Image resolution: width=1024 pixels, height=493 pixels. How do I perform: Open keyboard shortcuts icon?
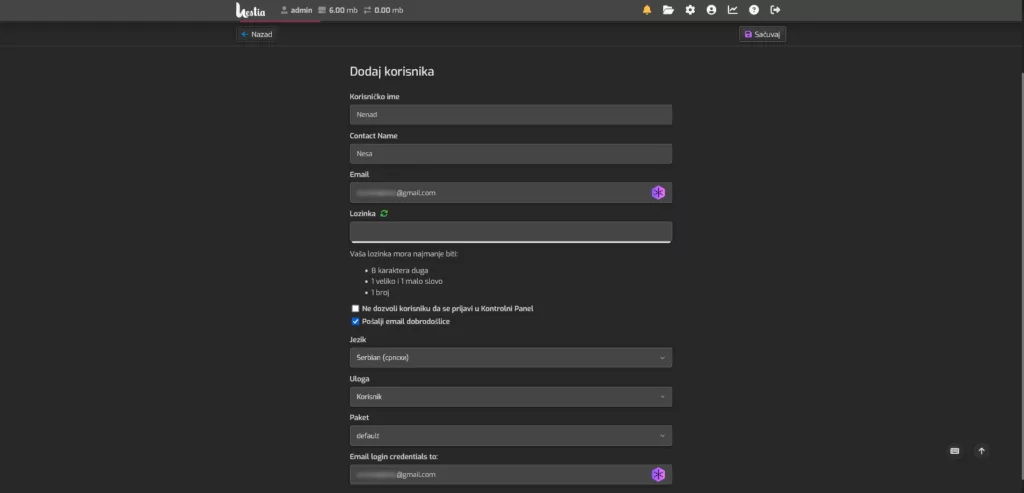(x=955, y=451)
